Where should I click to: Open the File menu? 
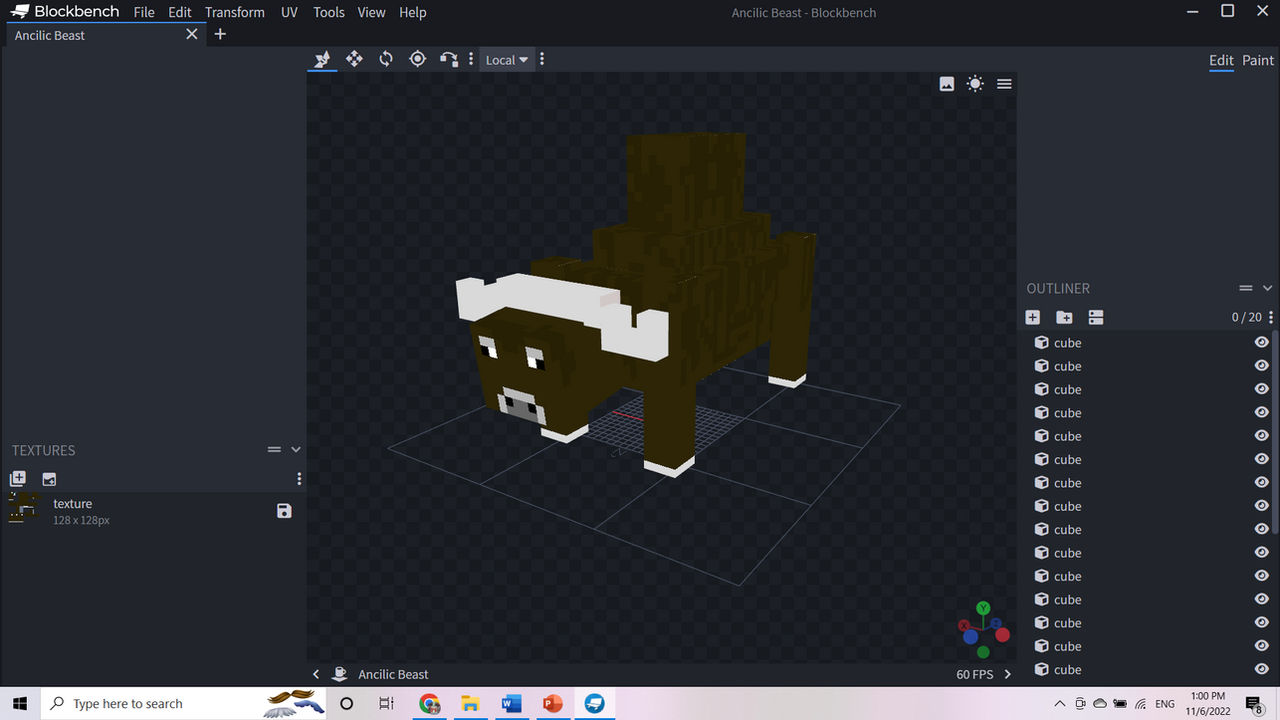pos(144,12)
